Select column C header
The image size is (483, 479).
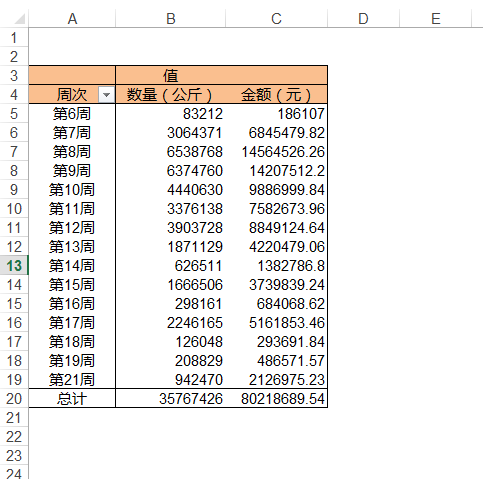[276, 19]
